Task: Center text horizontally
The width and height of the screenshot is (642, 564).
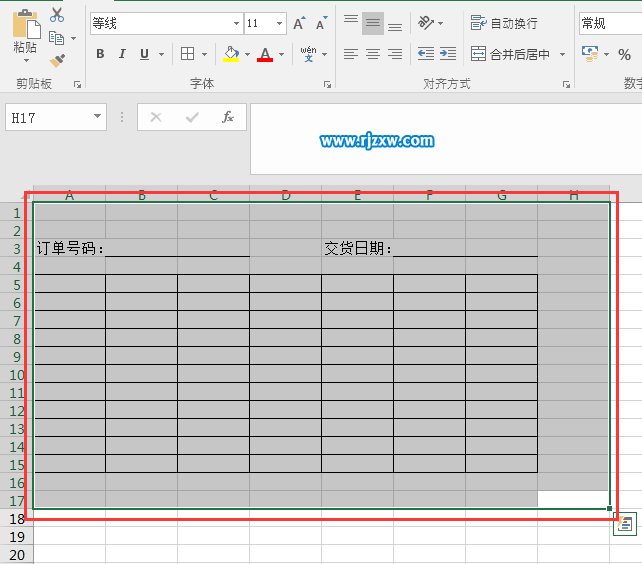Action: (373, 54)
